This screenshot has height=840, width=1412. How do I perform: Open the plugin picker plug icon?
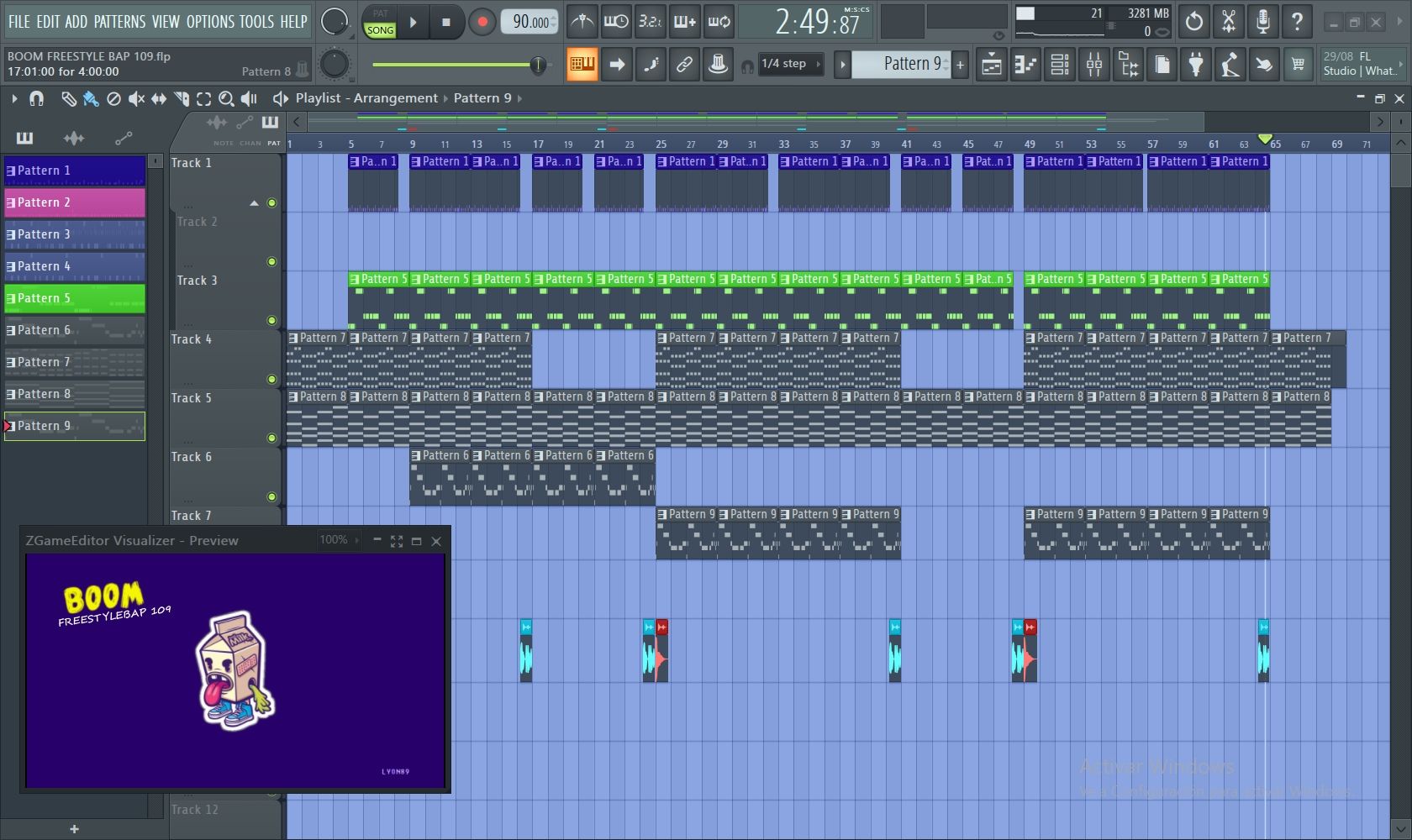pyautogui.click(x=1196, y=64)
